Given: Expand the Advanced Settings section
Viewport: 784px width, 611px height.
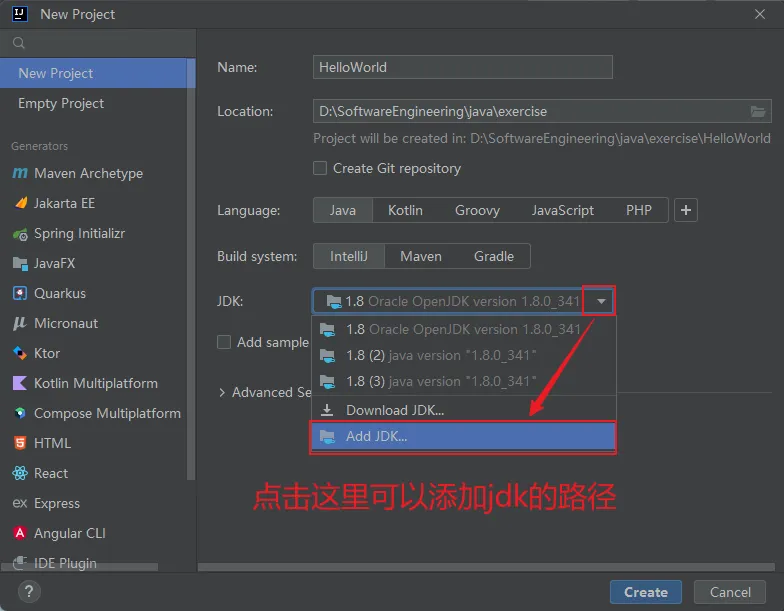Looking at the screenshot, I should pyautogui.click(x=222, y=392).
